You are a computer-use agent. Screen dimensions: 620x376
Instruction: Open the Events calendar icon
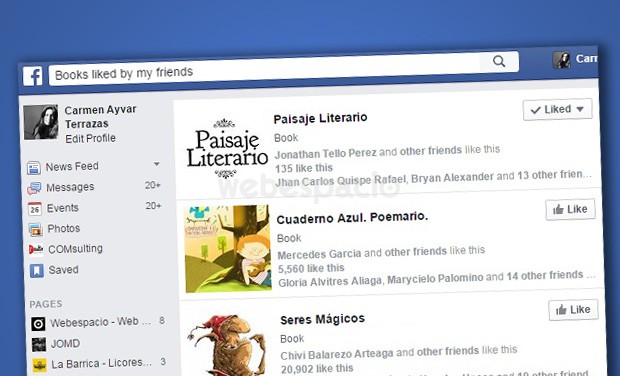pos(35,209)
